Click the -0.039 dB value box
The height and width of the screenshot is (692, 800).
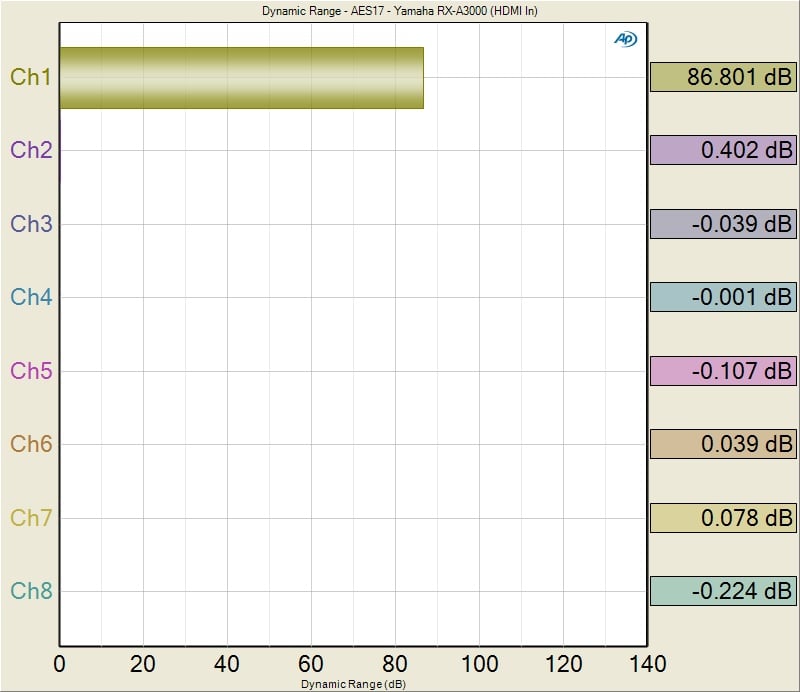(723, 224)
